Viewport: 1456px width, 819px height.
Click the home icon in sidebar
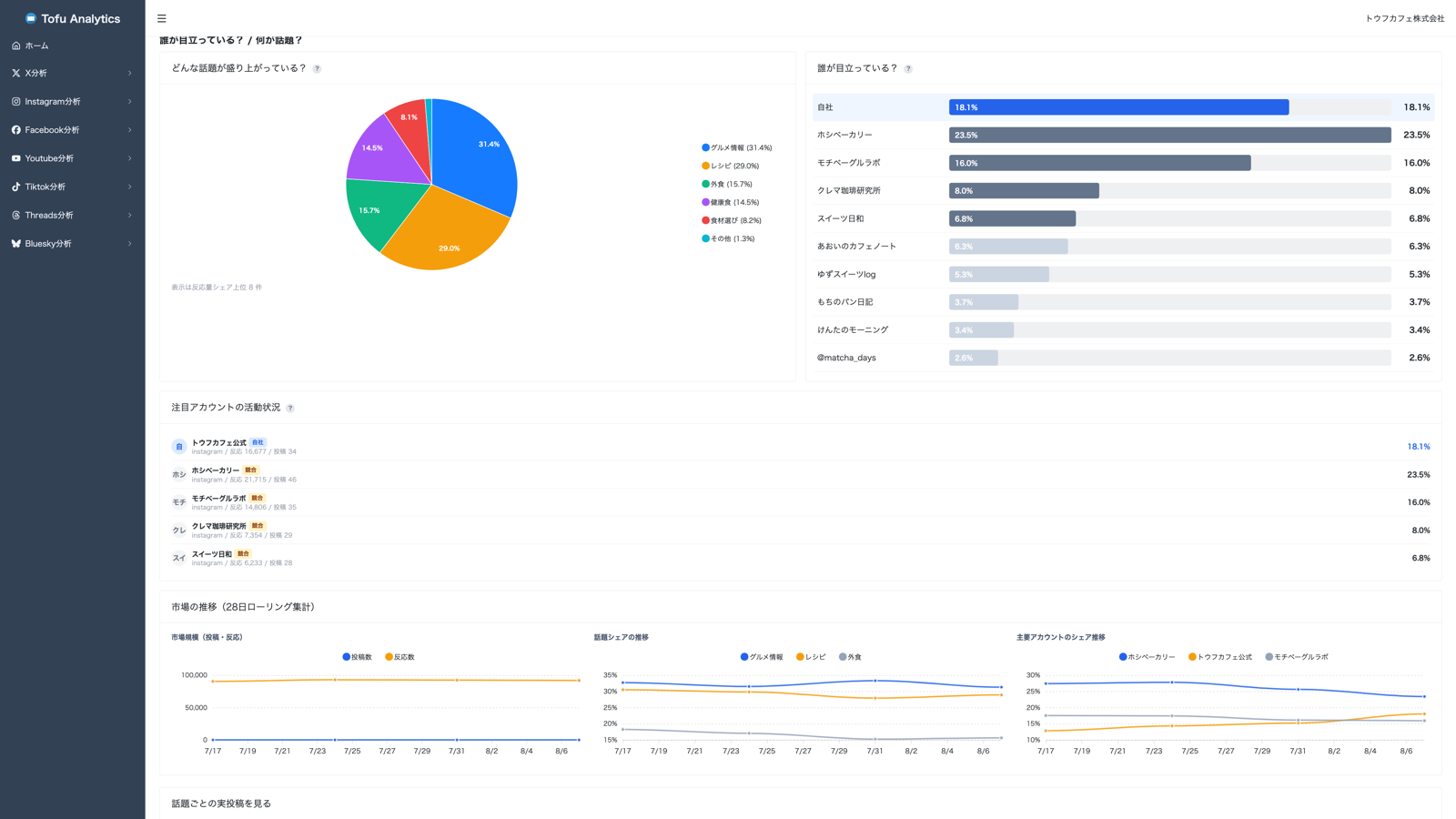pos(15,45)
